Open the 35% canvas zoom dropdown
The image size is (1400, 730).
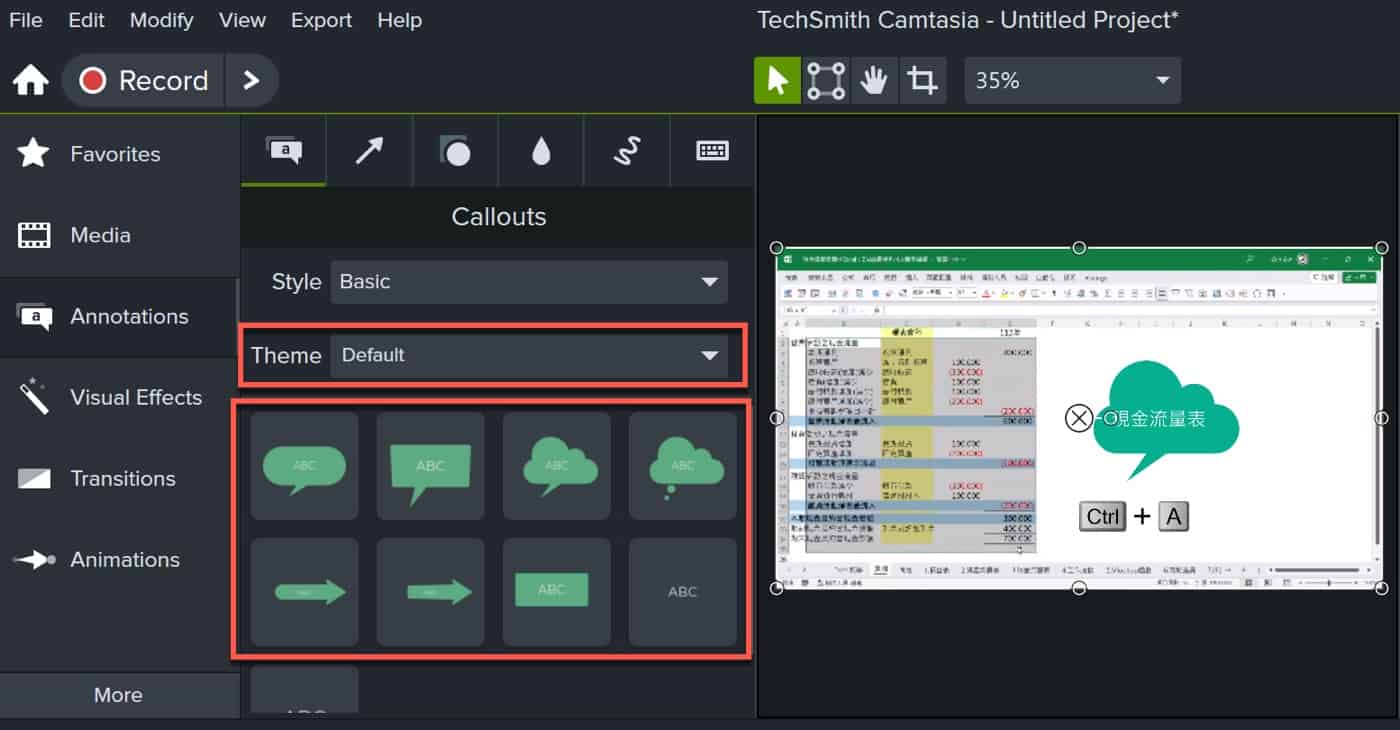point(1072,81)
